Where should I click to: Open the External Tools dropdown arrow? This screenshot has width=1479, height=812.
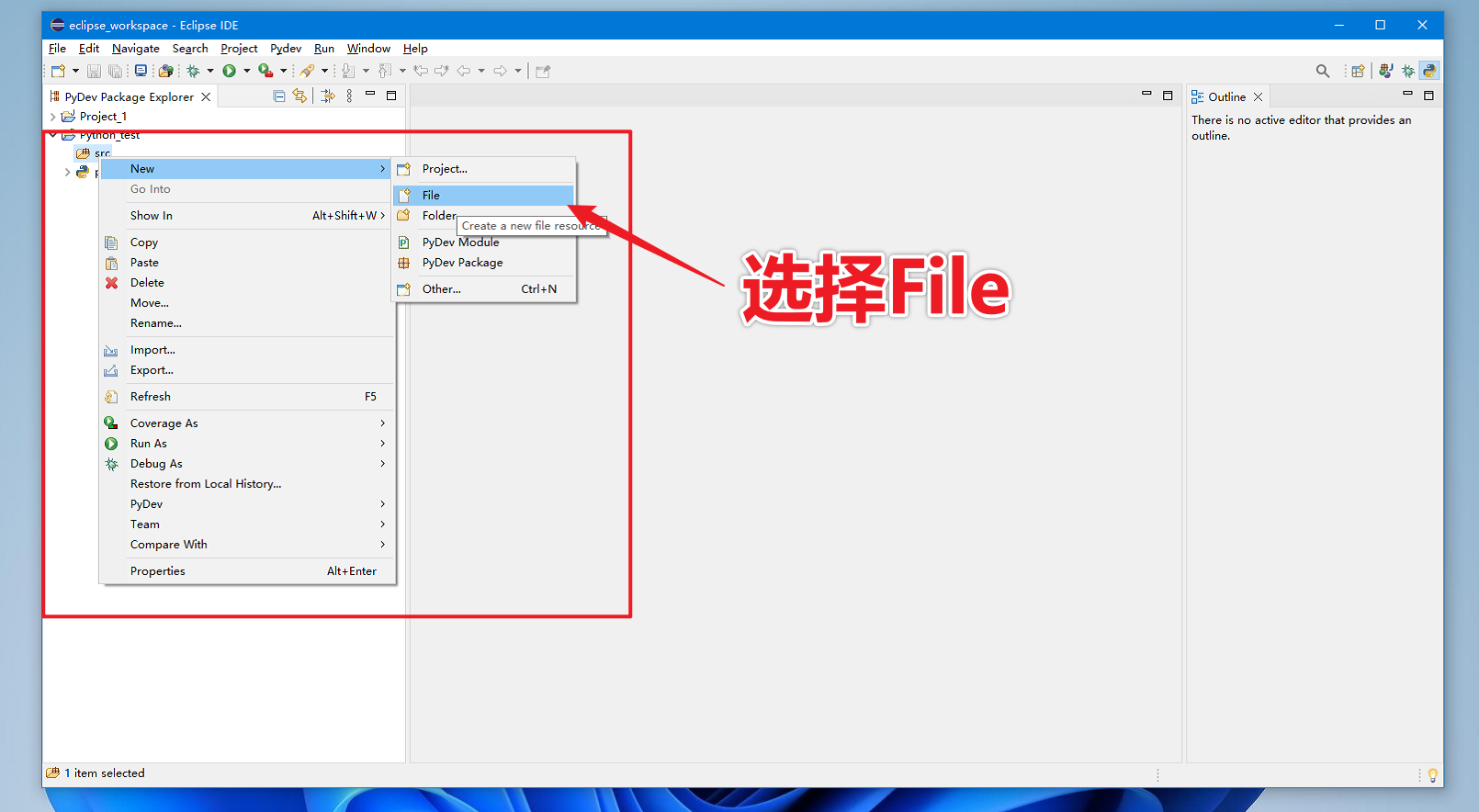click(283, 71)
